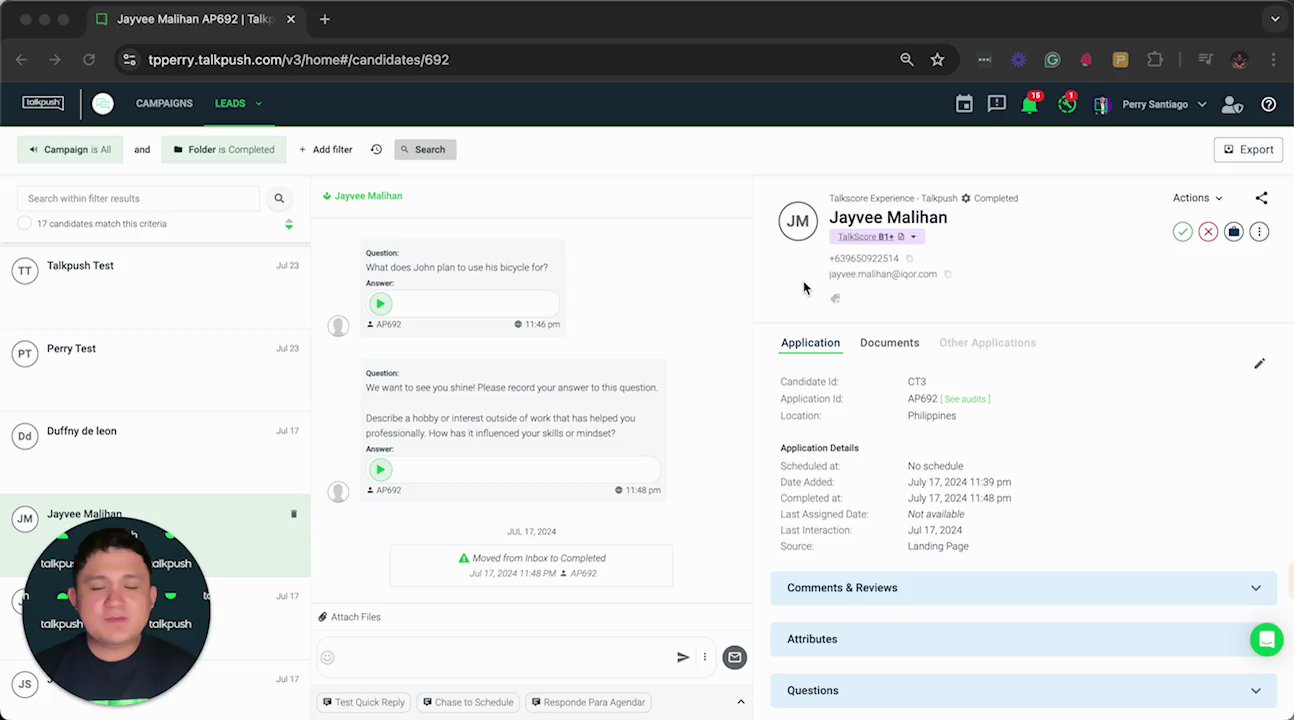
Task: Expand the Attributes section
Action: 1023,639
